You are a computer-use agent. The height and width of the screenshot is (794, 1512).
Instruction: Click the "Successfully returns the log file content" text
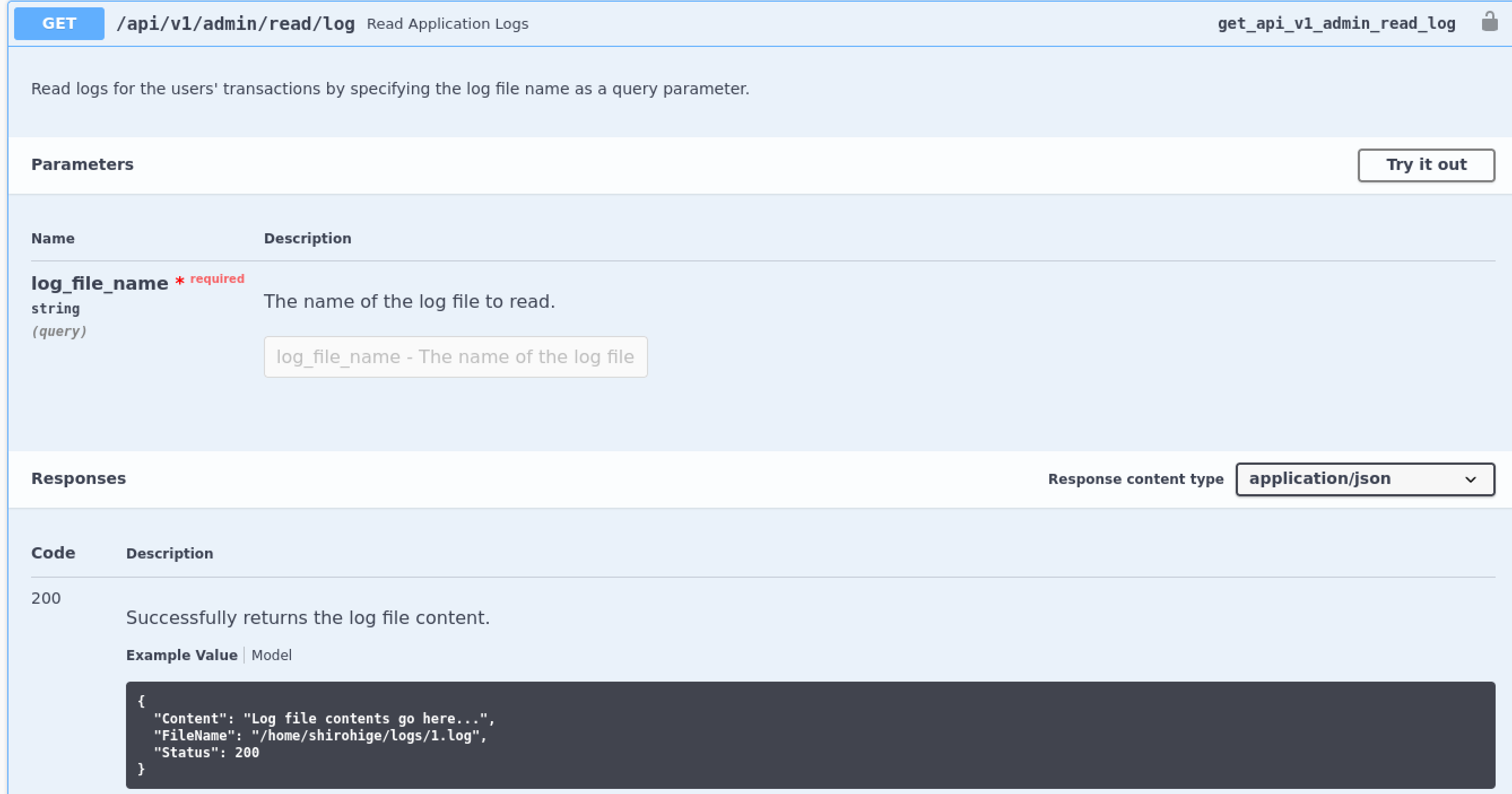(x=307, y=617)
